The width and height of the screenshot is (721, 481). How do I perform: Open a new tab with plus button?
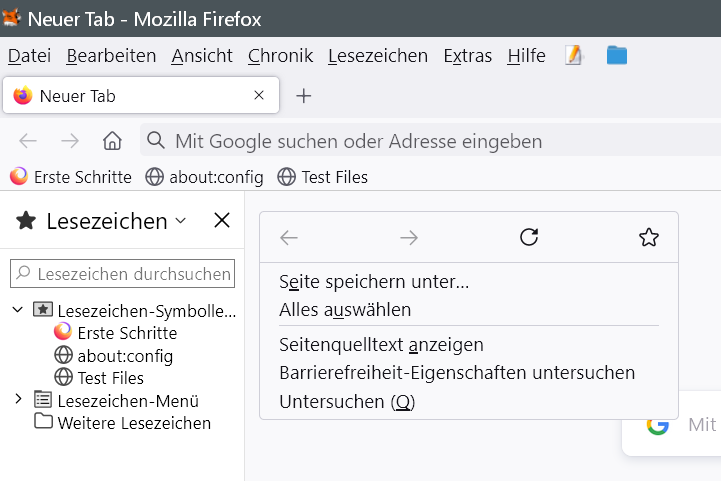pos(304,96)
